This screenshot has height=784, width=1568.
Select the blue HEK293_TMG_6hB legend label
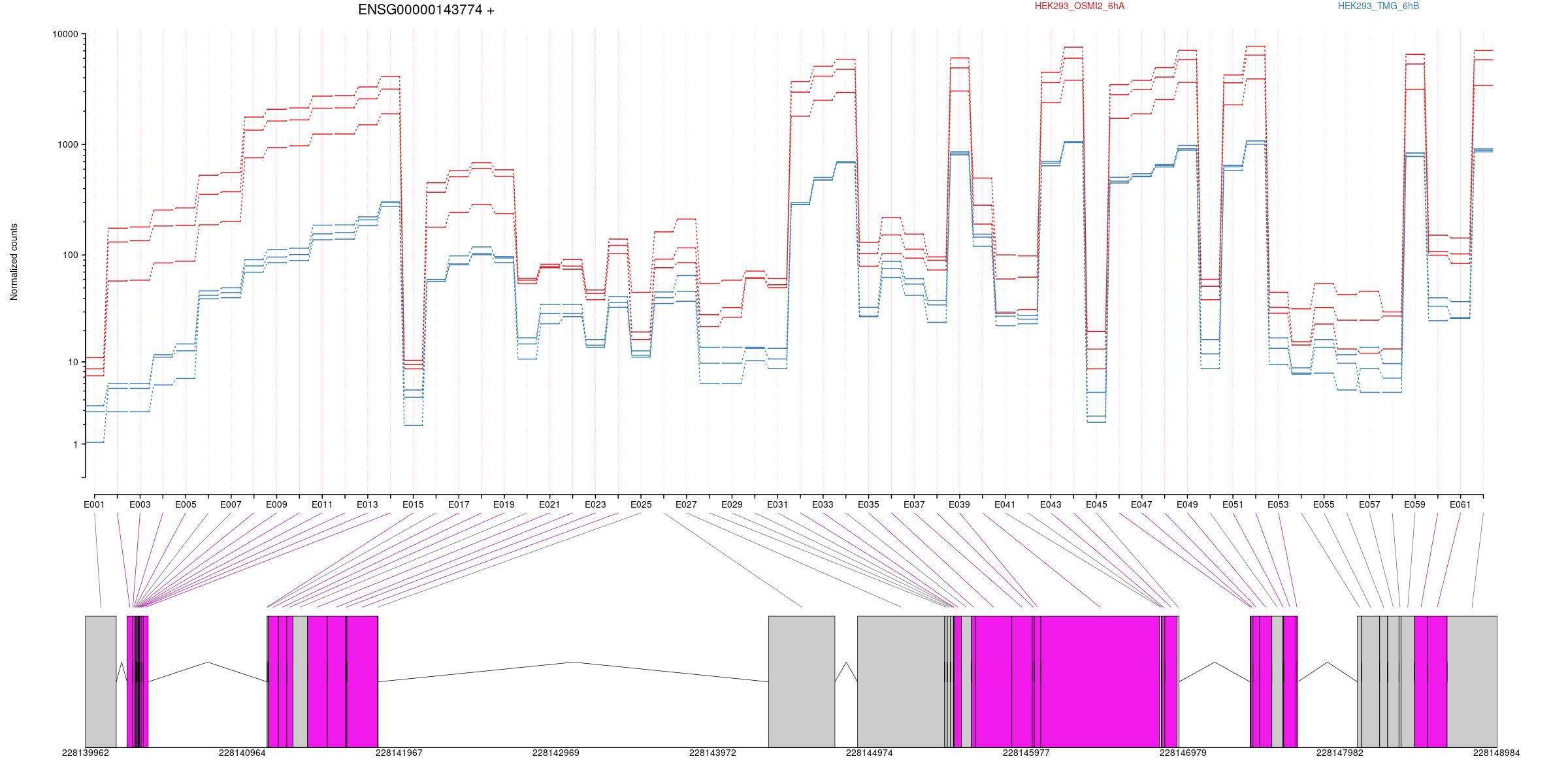1379,6
